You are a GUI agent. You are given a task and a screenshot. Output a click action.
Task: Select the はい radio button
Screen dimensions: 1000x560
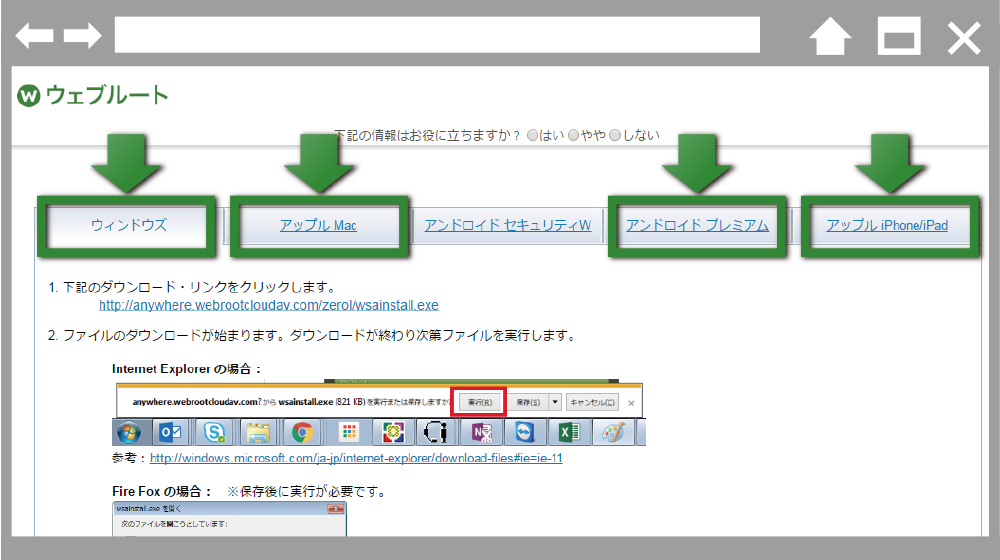[x=533, y=135]
